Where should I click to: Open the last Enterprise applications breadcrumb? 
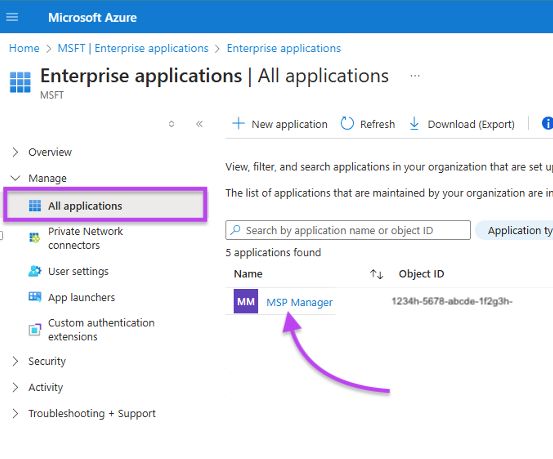284,48
